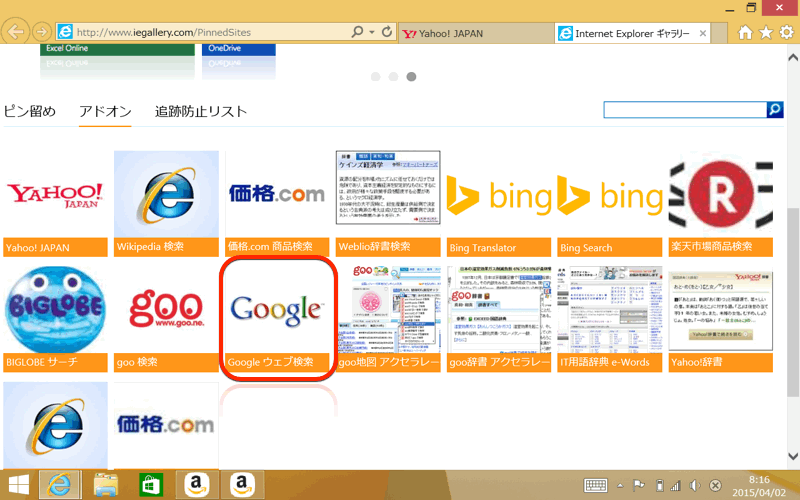Open the 追跡防止リスト tab
Screen dimensions: 800x500
click(201, 111)
